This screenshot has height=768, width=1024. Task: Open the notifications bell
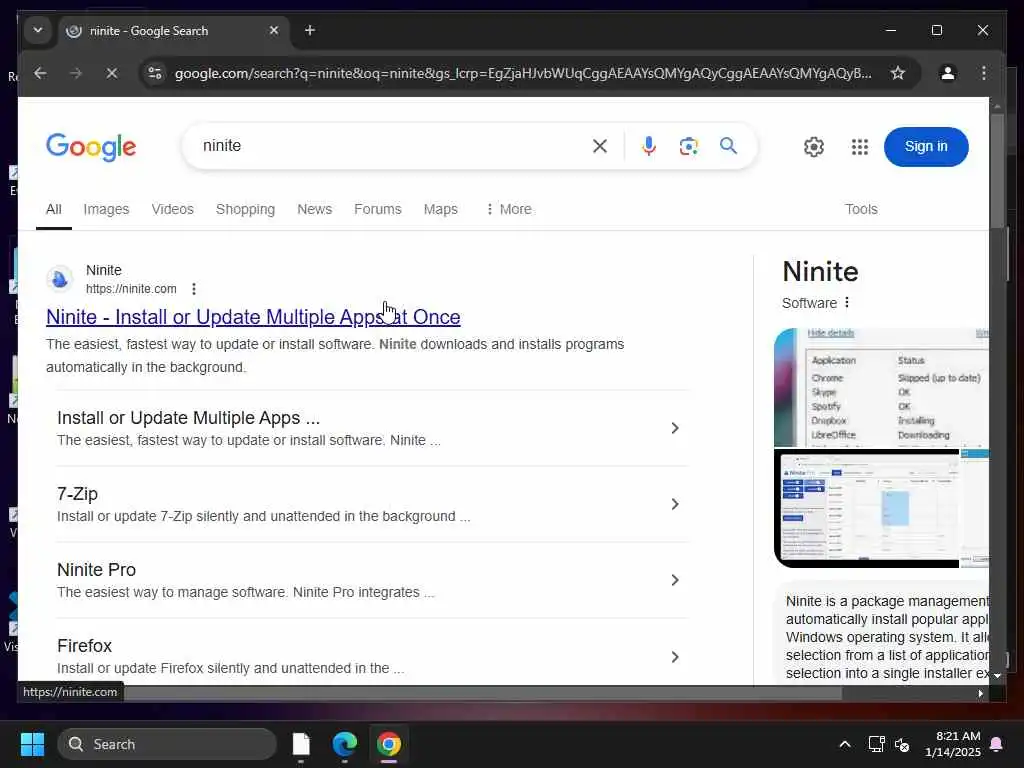tap(997, 744)
